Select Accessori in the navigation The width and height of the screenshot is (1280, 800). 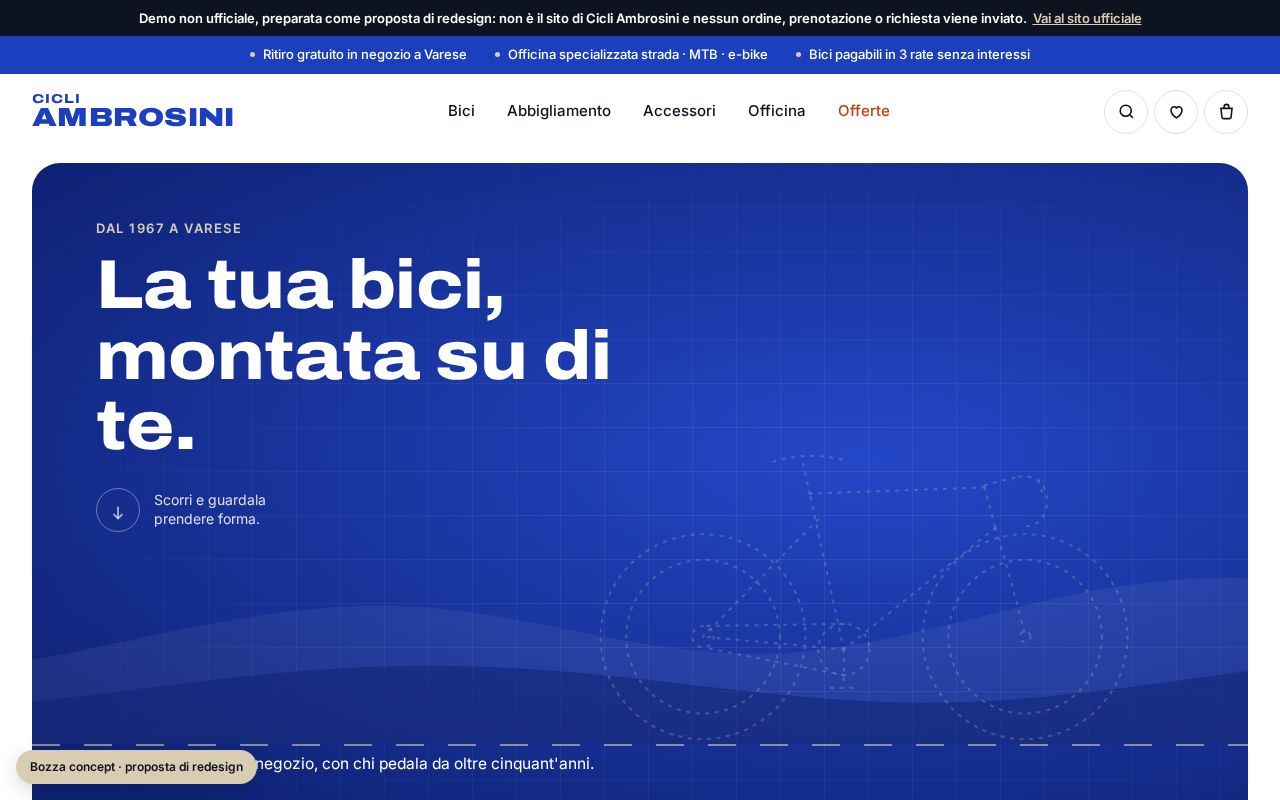pos(679,111)
